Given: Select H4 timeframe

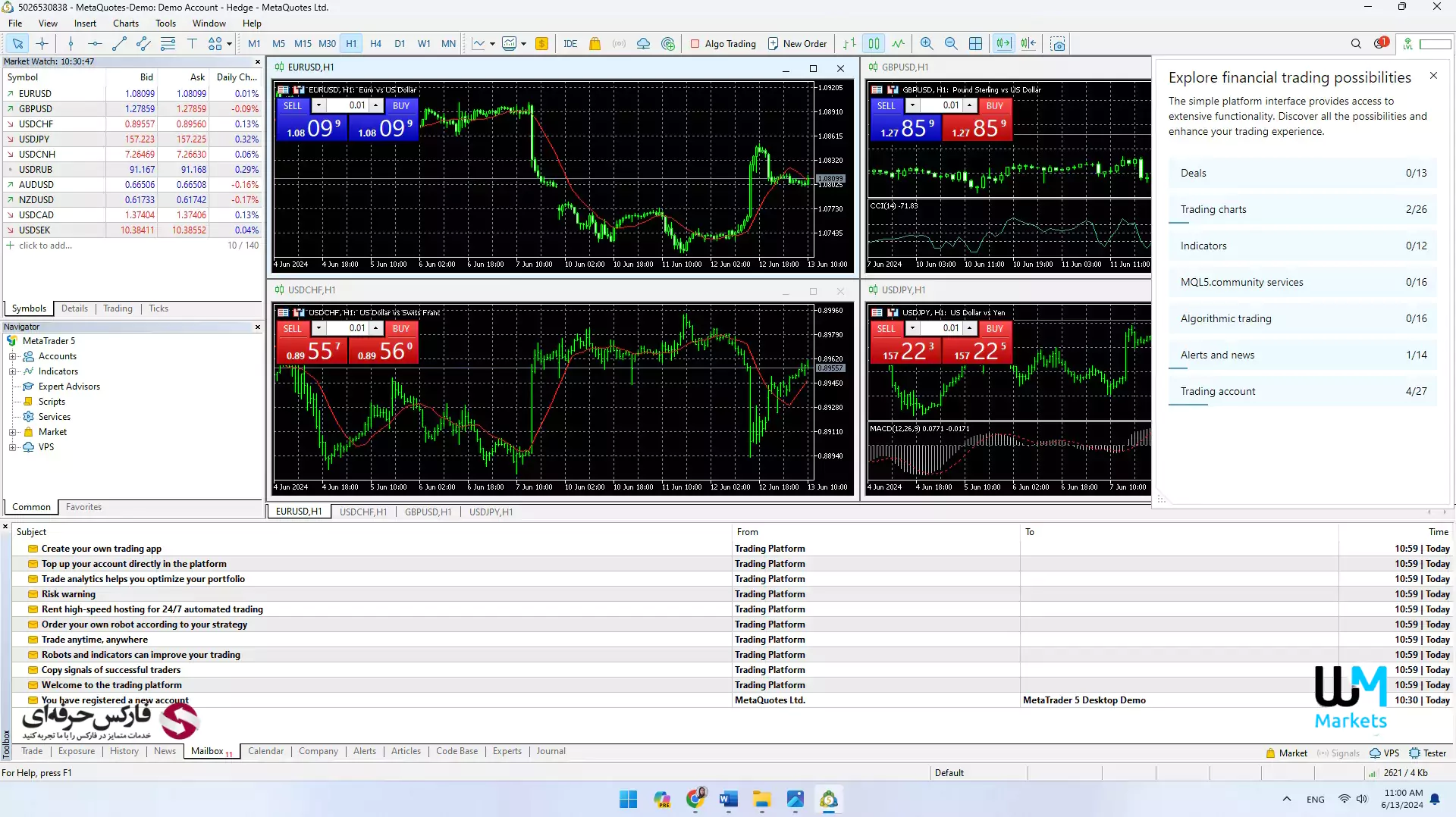Looking at the screenshot, I should coord(375,44).
